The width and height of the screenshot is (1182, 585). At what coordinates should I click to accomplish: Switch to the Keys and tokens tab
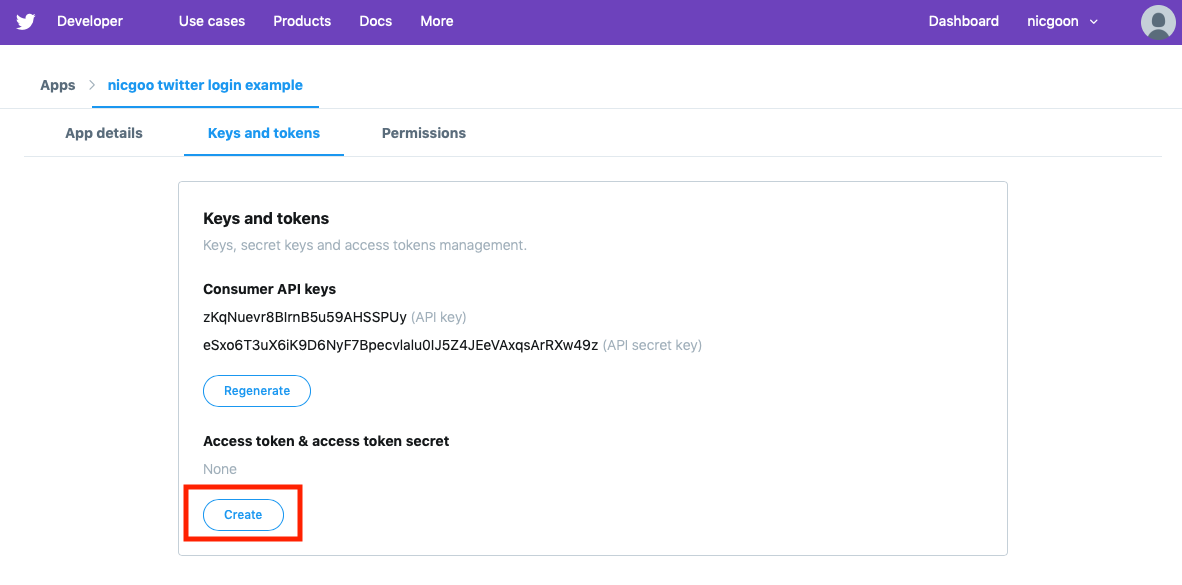click(264, 133)
